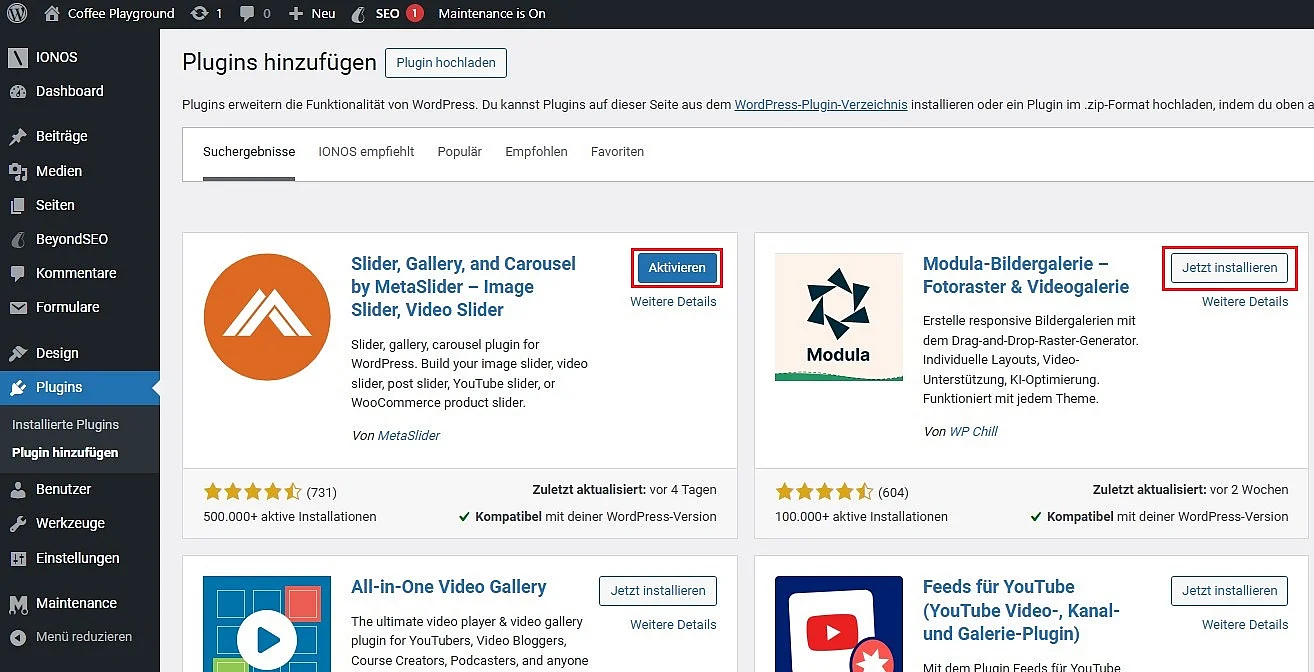The height and width of the screenshot is (672, 1314).
Task: Click the Modula-Bildergalerie title link
Action: [x=1026, y=276]
